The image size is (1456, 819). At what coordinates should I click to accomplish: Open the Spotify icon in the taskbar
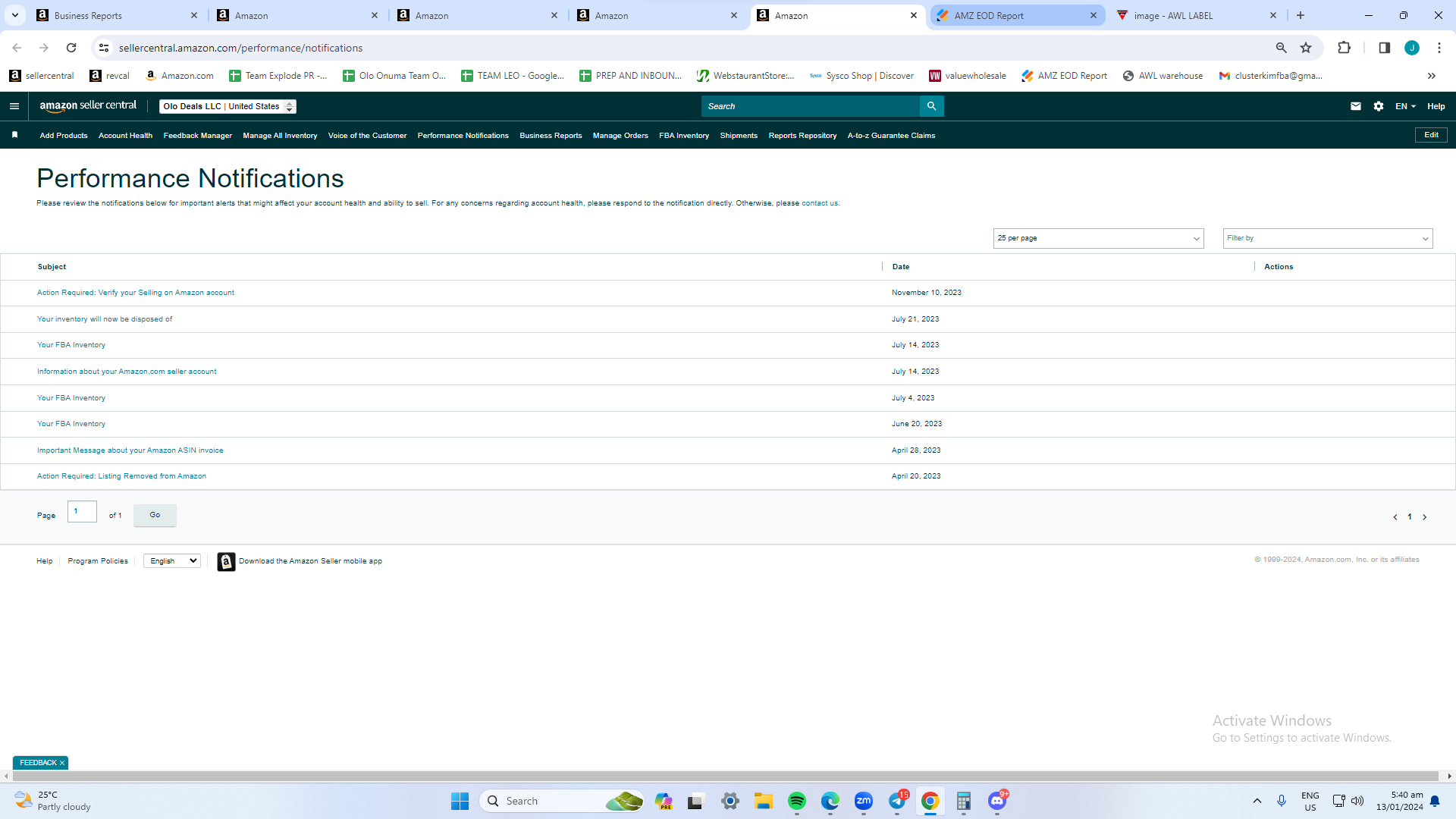pyautogui.click(x=797, y=801)
